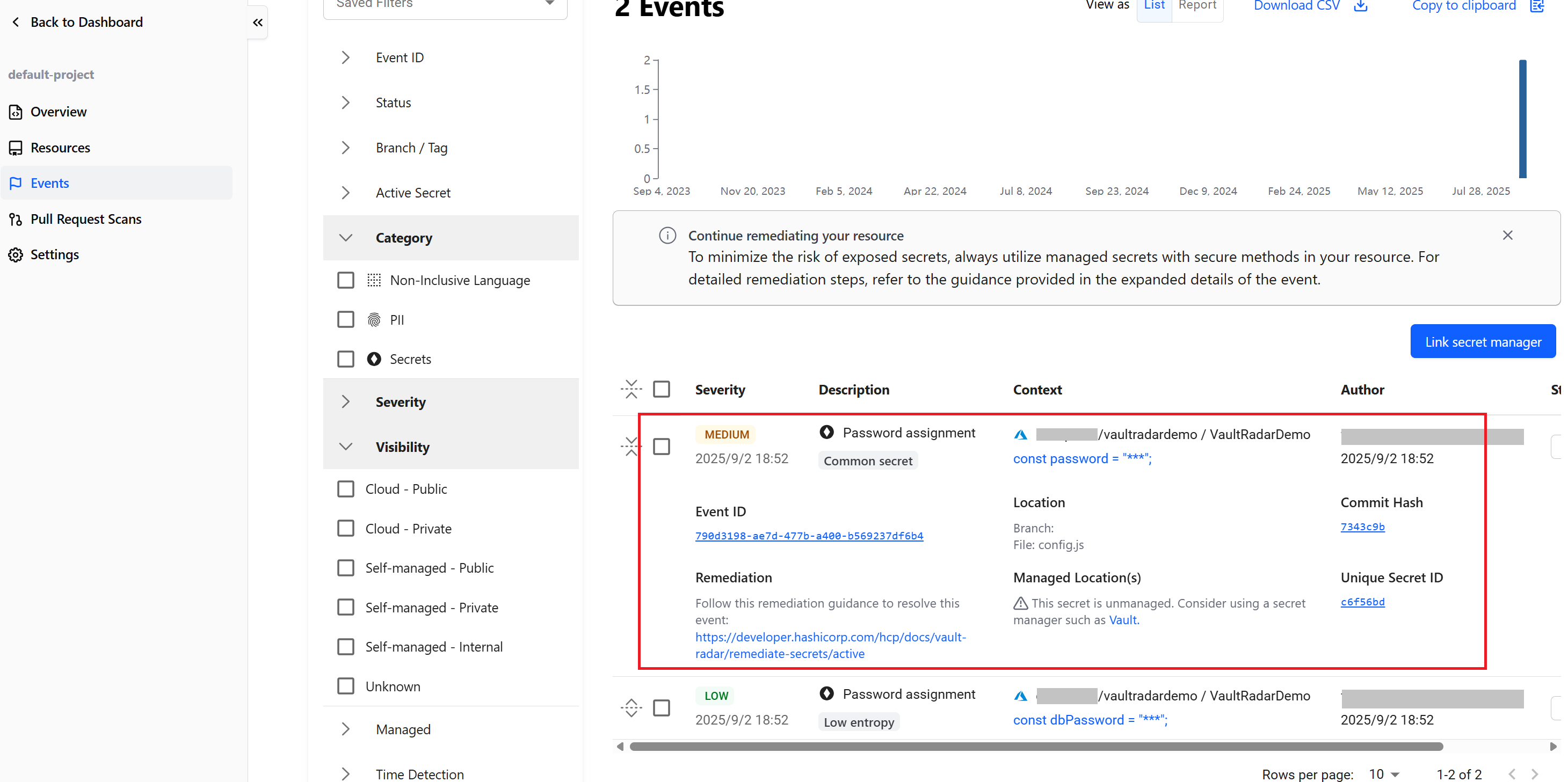This screenshot has height=782, width=1568.
Task: Collapse the sidebar with double-chevron icon
Action: pyautogui.click(x=257, y=23)
